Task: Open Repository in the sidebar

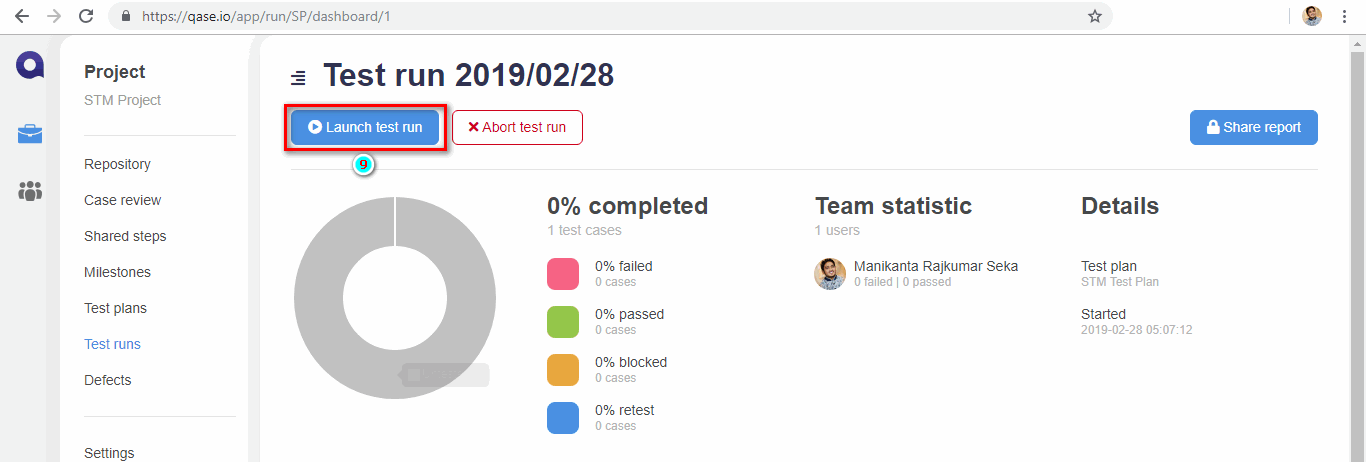Action: 117,164
